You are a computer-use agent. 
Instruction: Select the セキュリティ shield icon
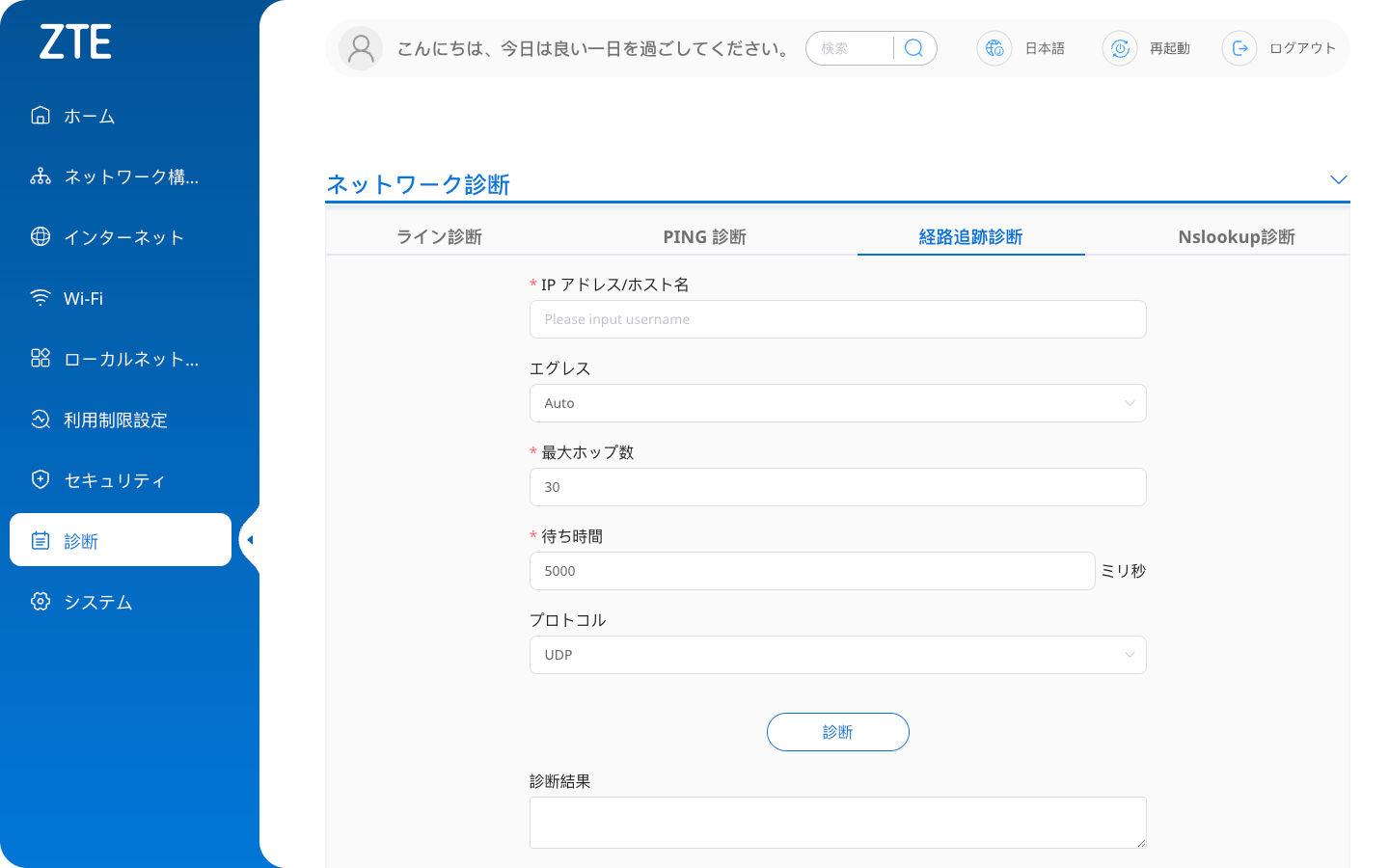[40, 479]
